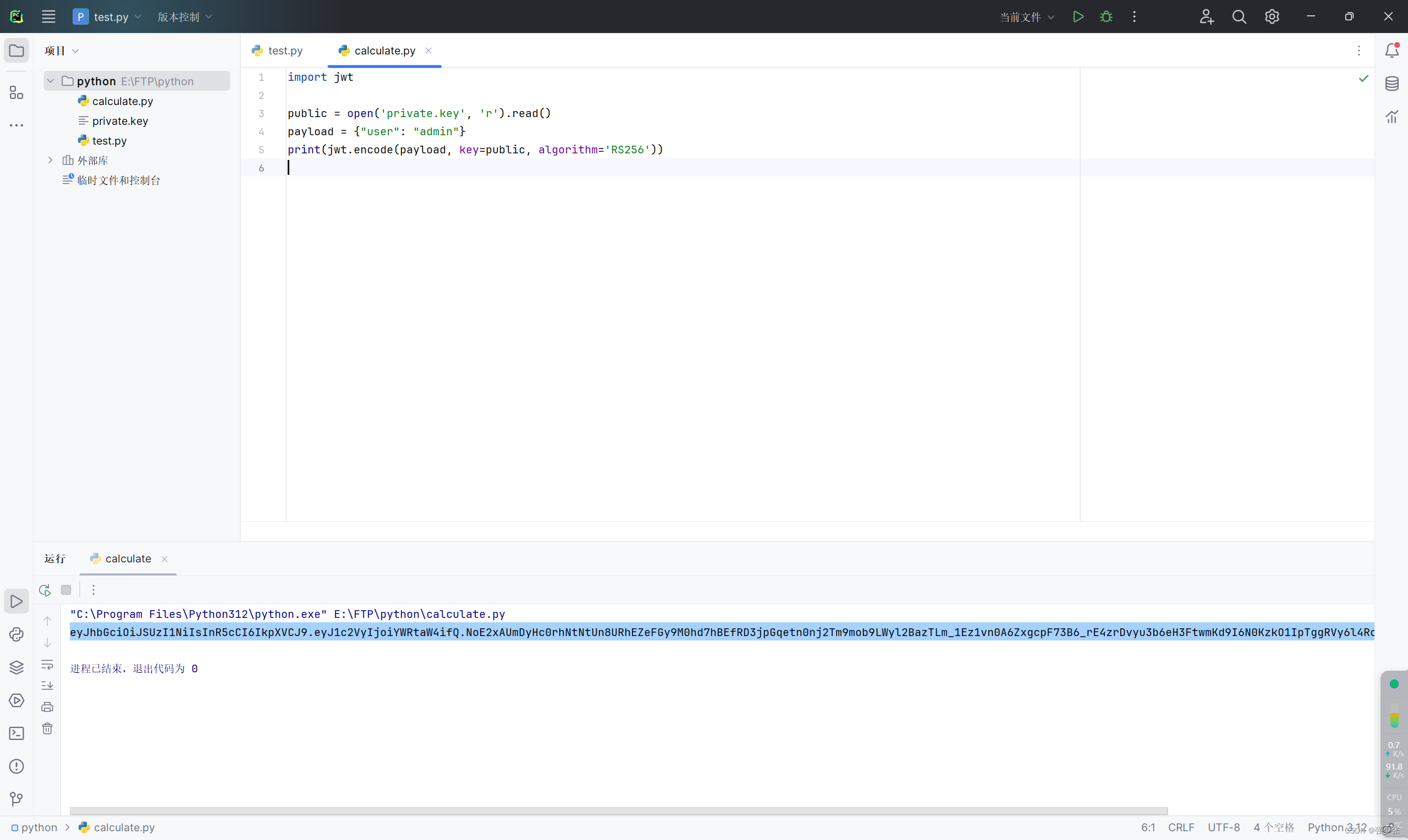Image resolution: width=1408 pixels, height=840 pixels.
Task: Open Notifications bell icon
Action: tap(1391, 51)
